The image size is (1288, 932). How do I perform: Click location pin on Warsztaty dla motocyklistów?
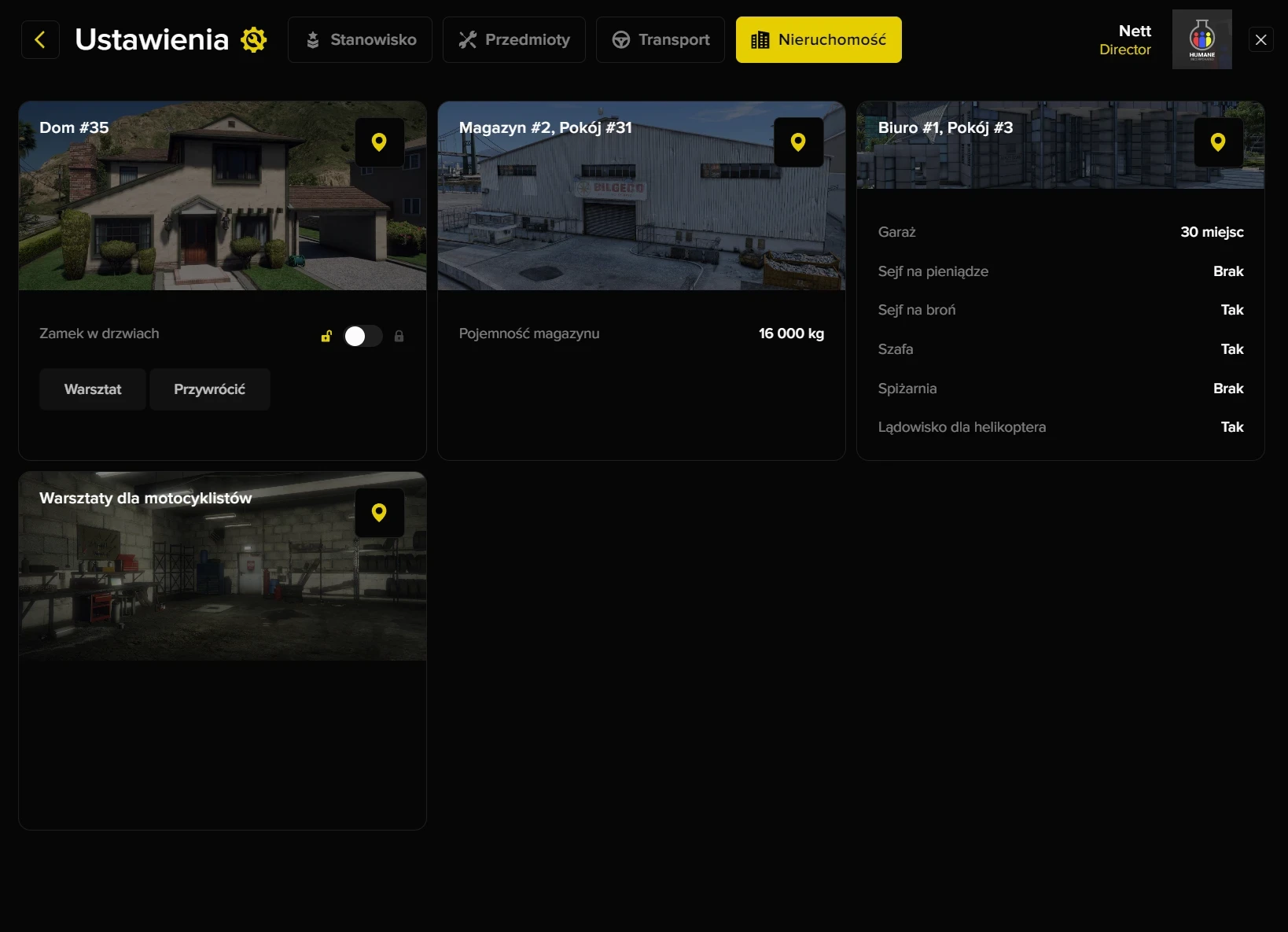[x=379, y=513]
